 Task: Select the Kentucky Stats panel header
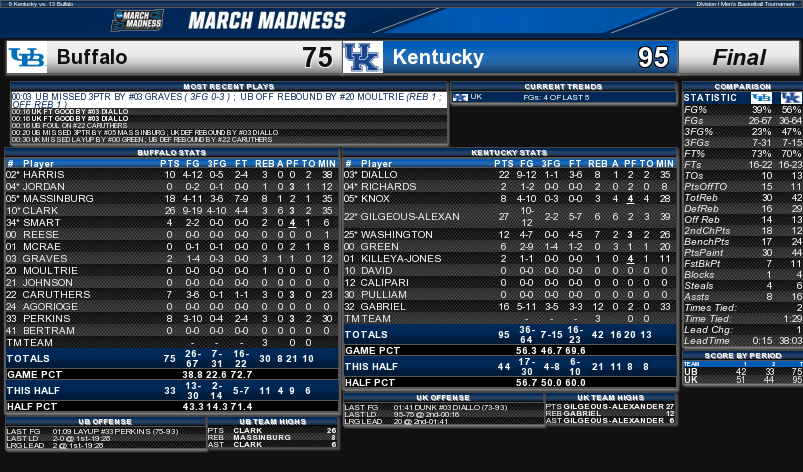pyautogui.click(x=509, y=153)
